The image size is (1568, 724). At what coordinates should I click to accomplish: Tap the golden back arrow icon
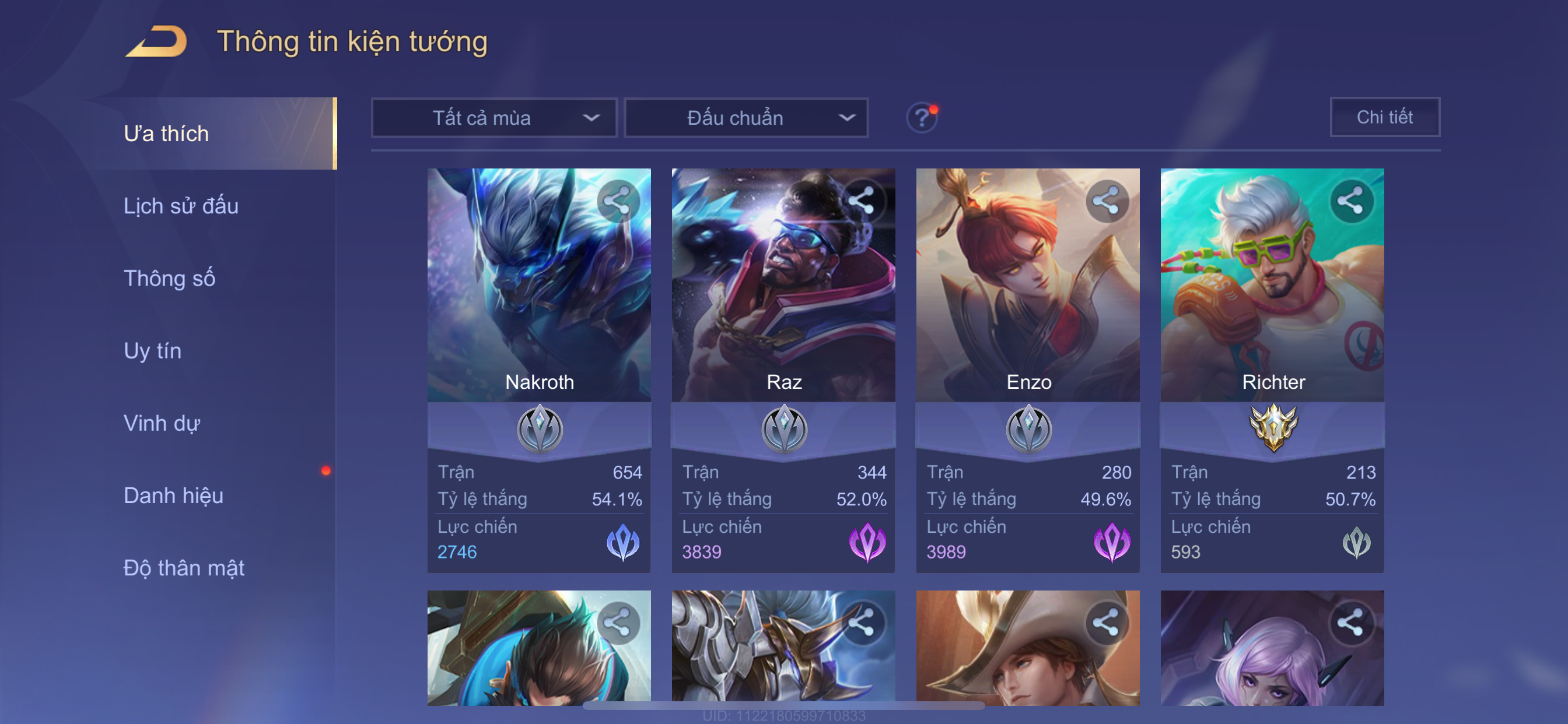156,41
